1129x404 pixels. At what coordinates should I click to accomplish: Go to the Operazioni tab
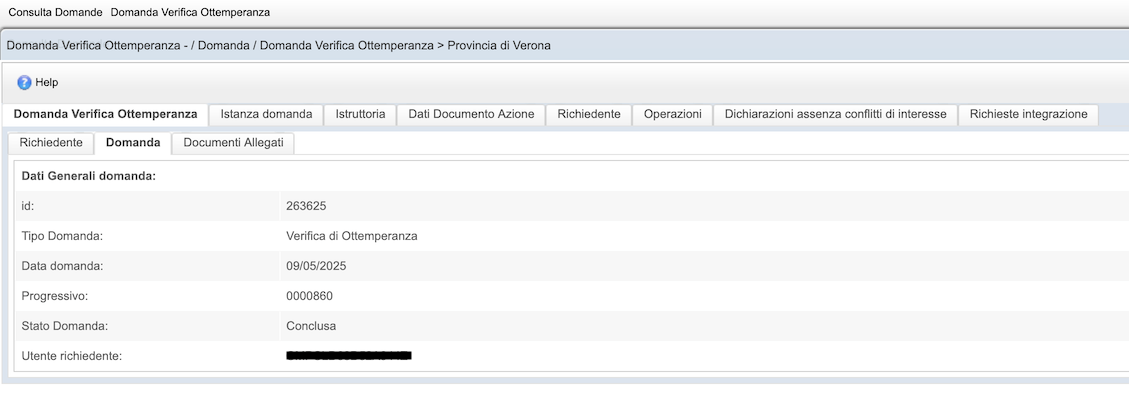(x=672, y=114)
